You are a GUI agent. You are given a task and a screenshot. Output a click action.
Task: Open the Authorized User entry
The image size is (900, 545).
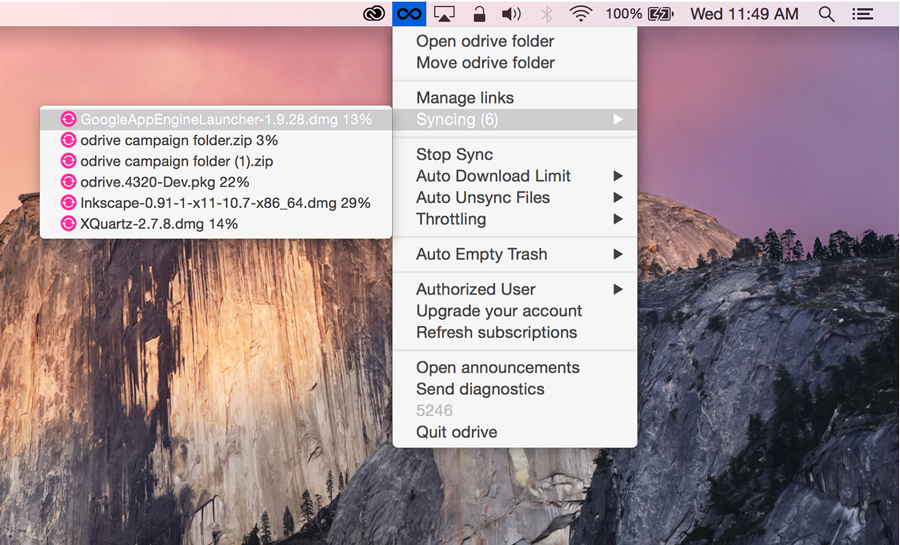(x=515, y=289)
